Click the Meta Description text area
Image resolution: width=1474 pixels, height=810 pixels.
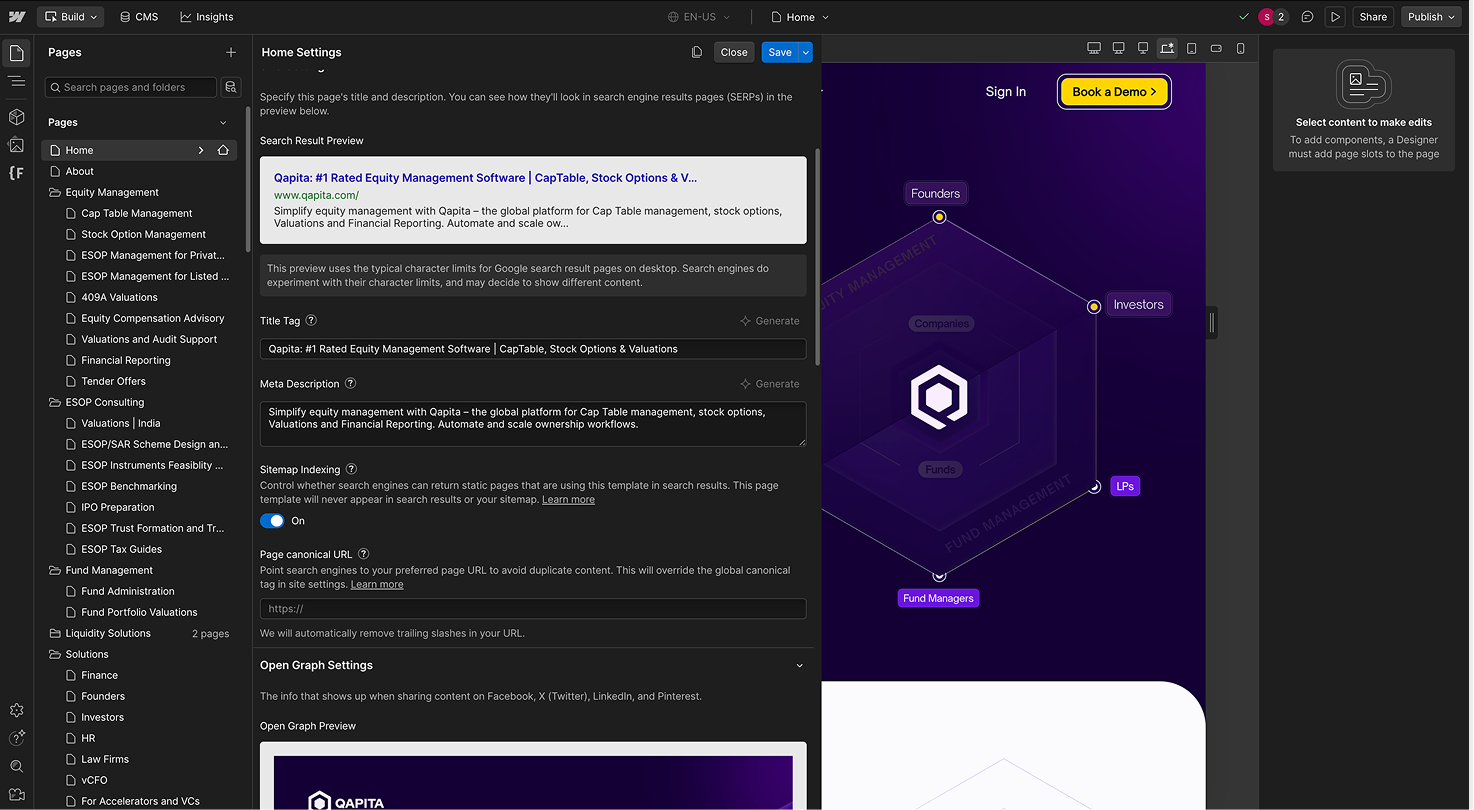(533, 424)
